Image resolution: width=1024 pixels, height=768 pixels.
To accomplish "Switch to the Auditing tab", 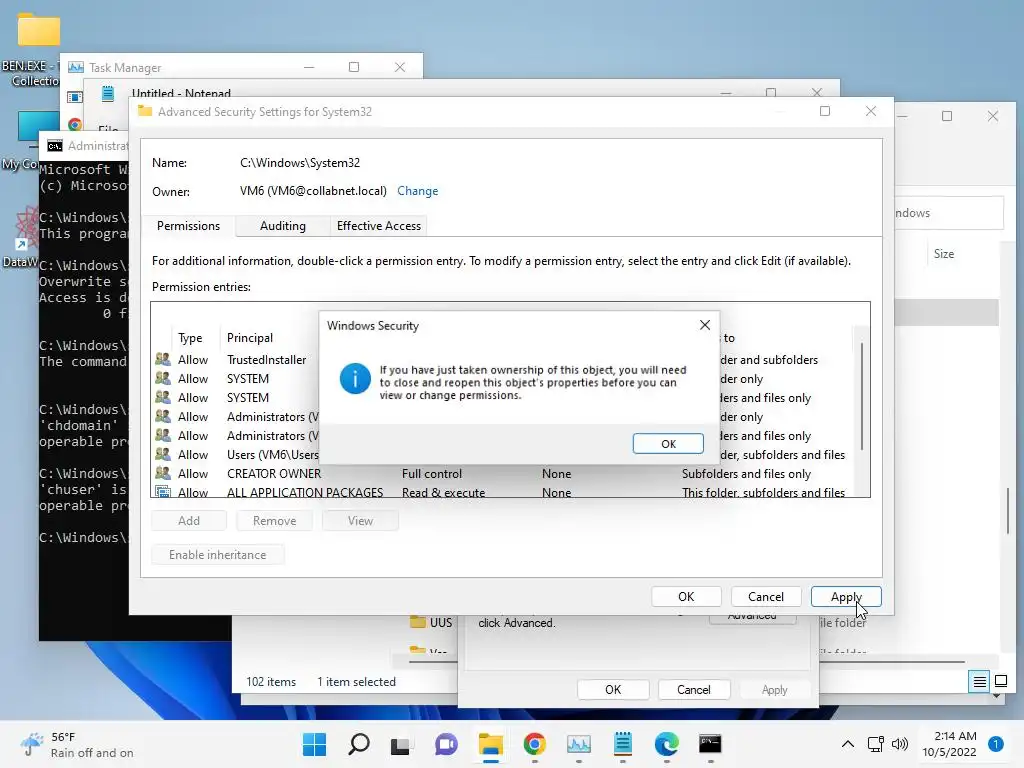I will coord(282,226).
